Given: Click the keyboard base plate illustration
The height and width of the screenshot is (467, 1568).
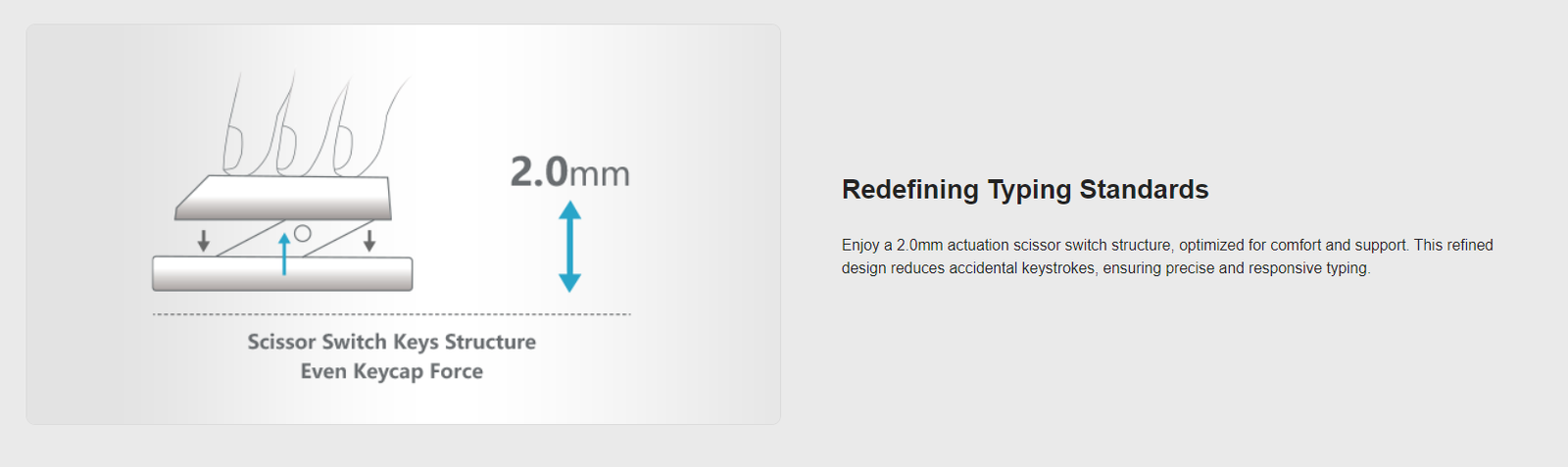Looking at the screenshot, I should pos(282,273).
